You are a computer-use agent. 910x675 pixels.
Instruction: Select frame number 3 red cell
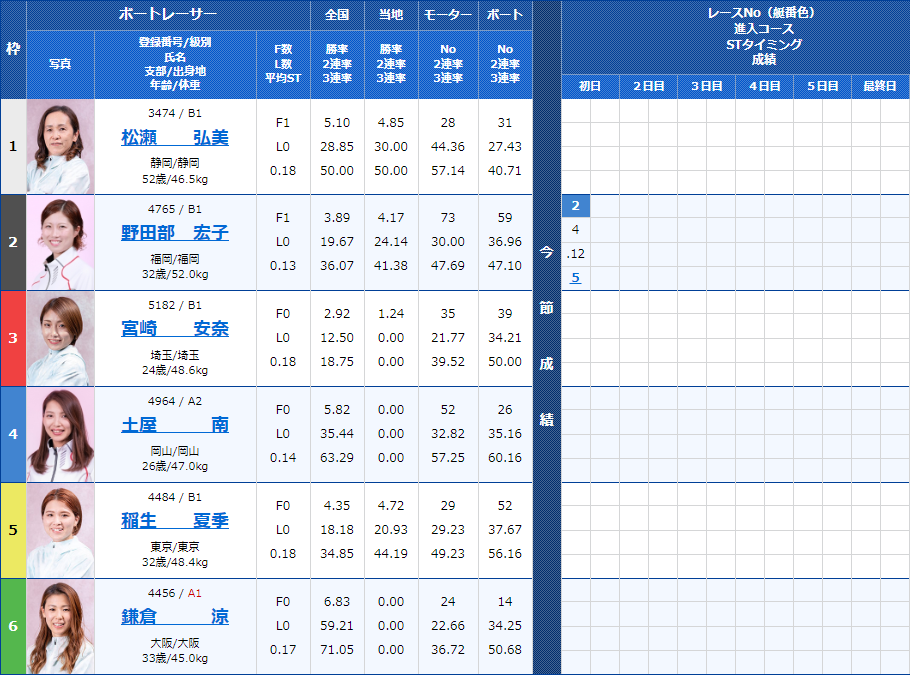[13, 338]
